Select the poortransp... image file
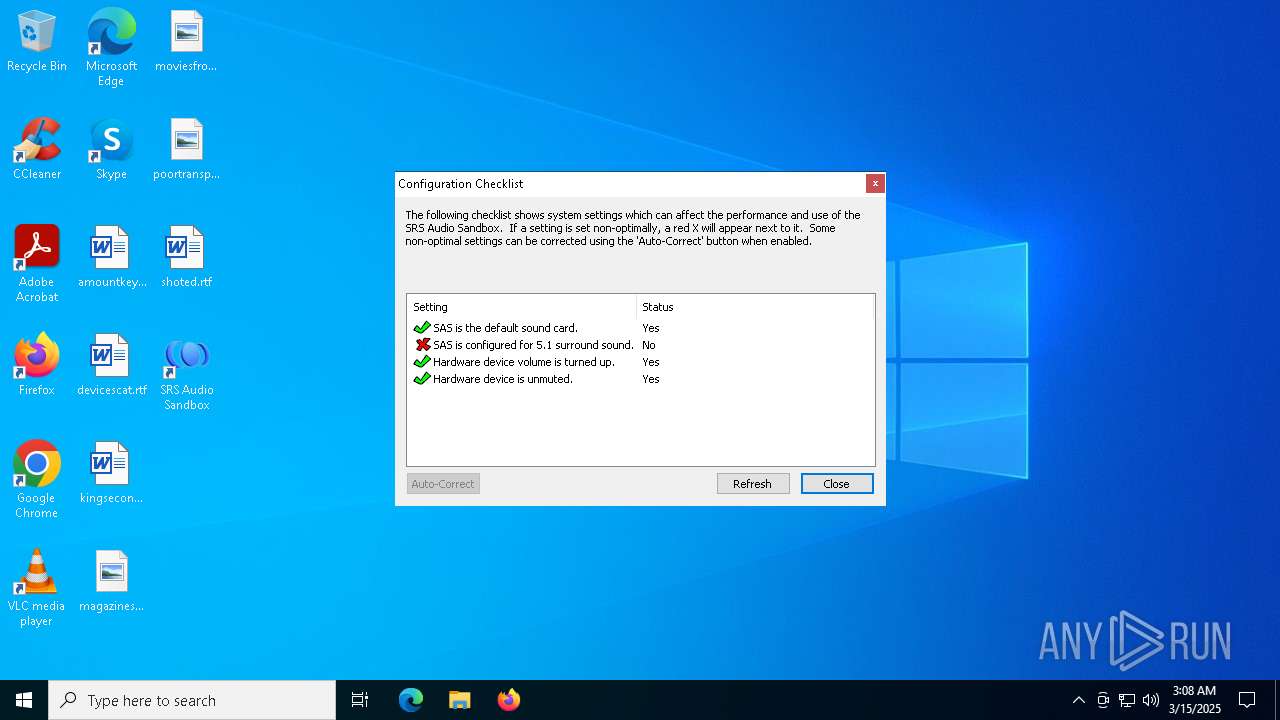1280x720 pixels. pos(186,150)
